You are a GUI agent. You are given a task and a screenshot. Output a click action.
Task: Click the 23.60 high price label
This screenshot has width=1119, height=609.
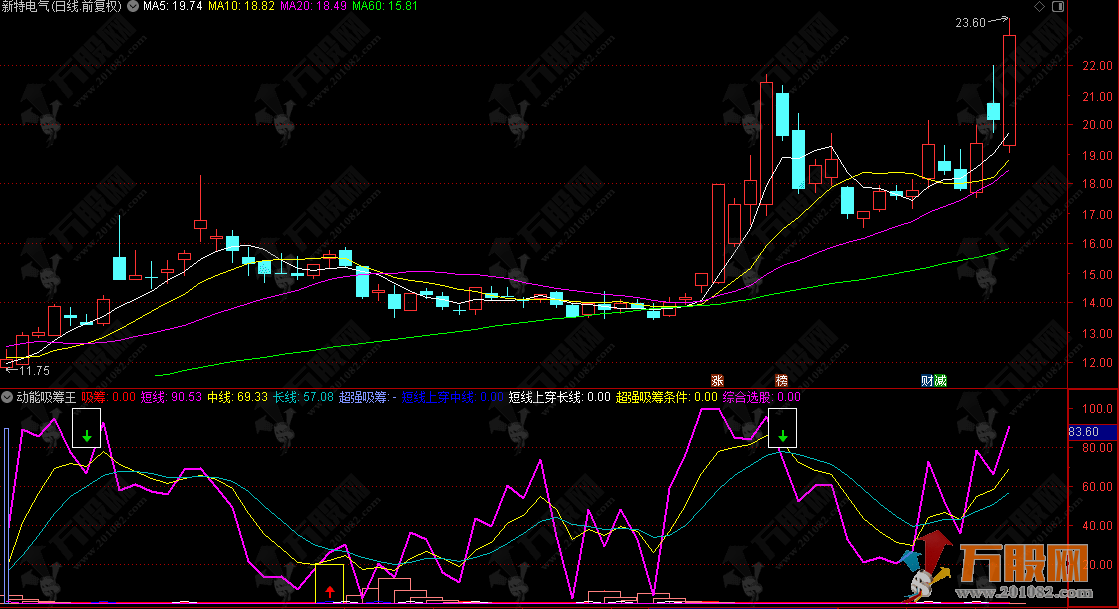tap(970, 23)
